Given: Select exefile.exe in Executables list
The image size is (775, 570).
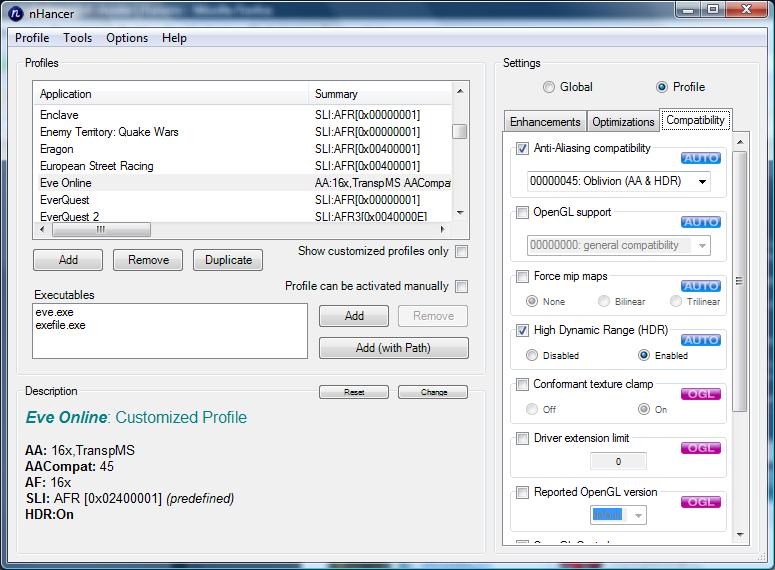Looking at the screenshot, I should (60, 325).
